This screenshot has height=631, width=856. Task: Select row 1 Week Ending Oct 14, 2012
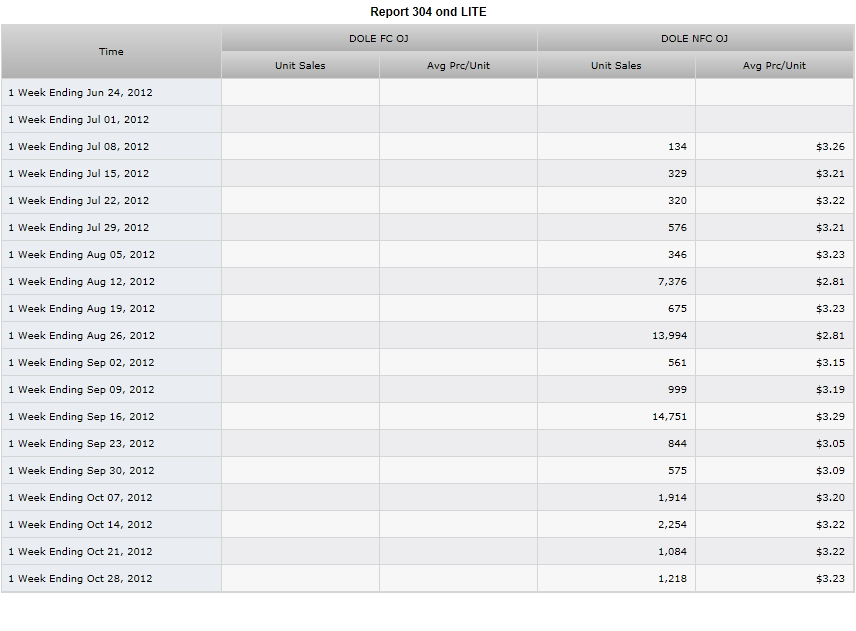tap(427, 525)
